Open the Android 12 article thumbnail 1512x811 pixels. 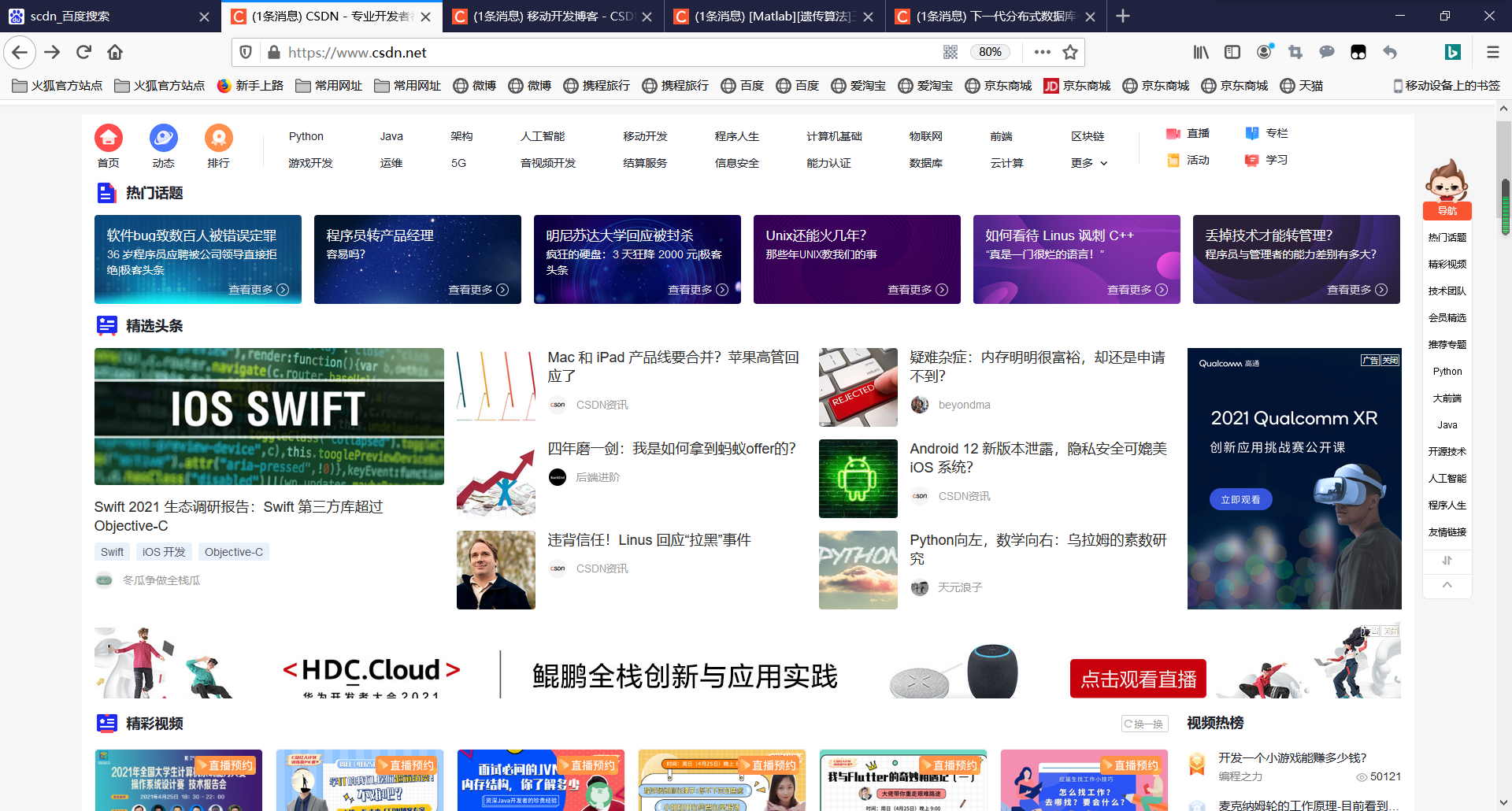point(858,479)
